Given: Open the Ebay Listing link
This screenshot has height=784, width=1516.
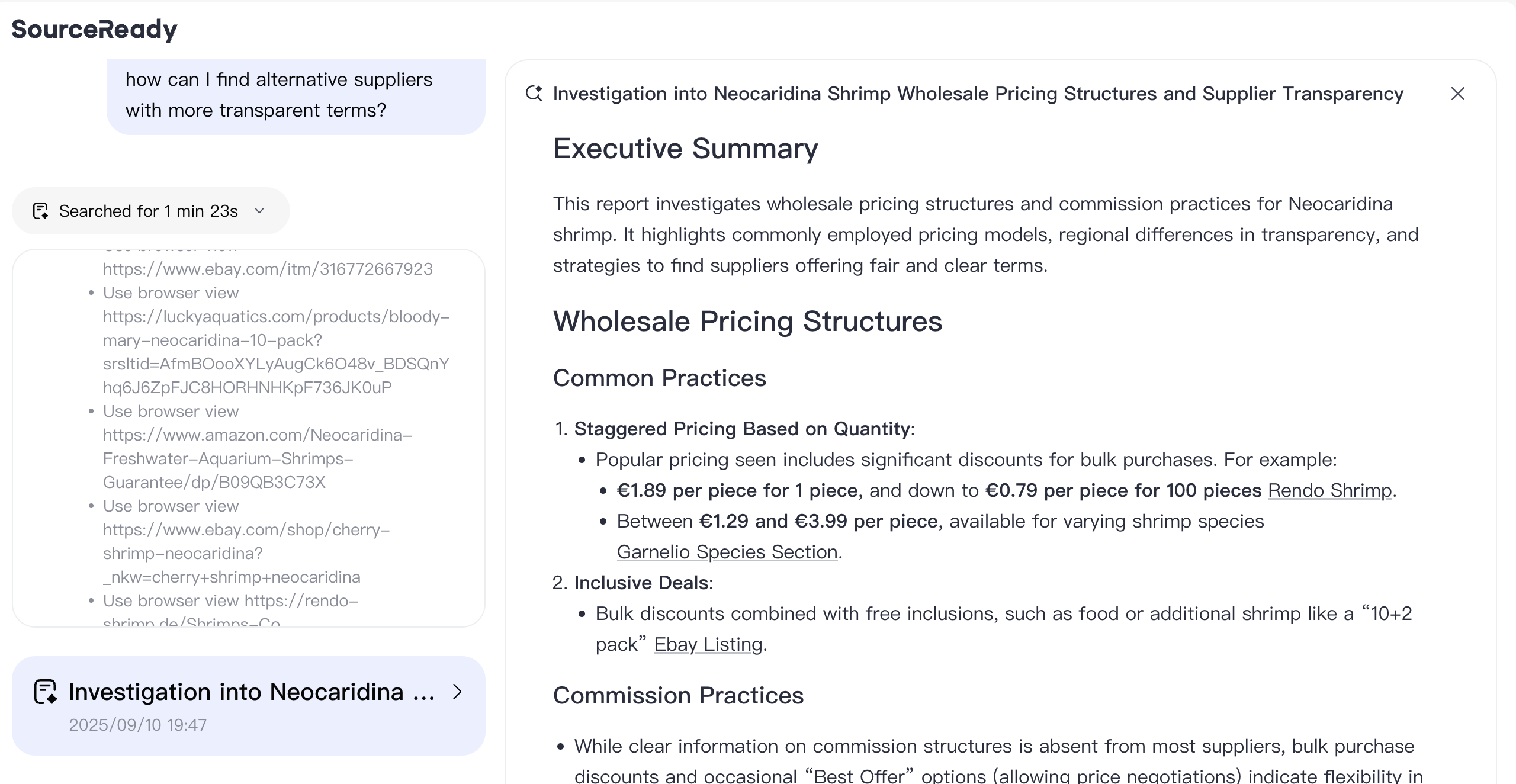Looking at the screenshot, I should tap(708, 644).
